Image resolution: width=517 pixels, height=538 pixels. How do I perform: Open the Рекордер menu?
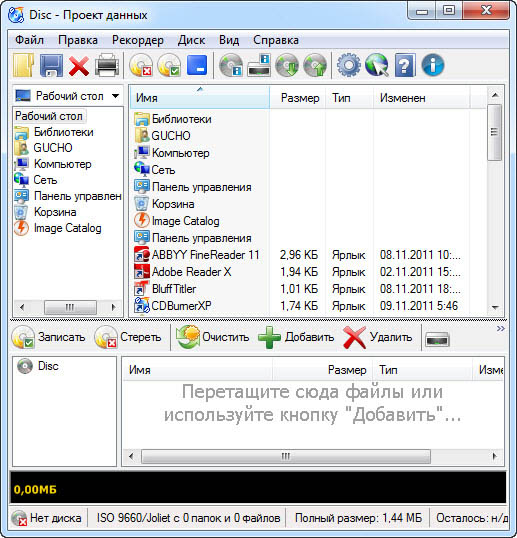pos(138,40)
